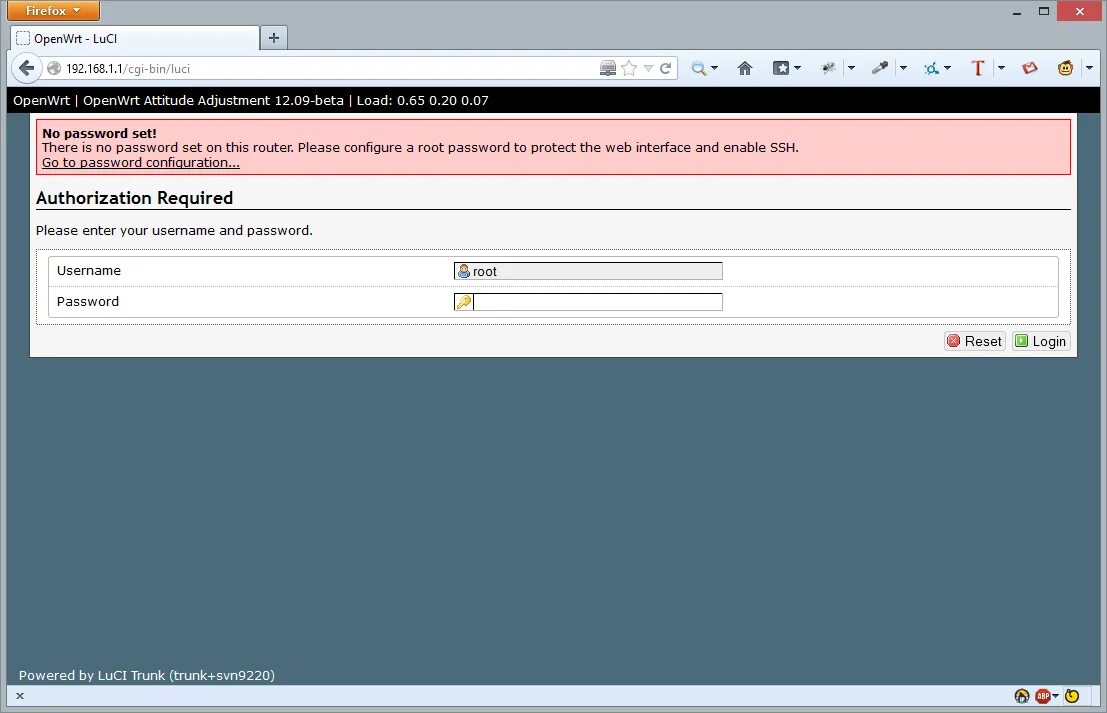The image size is (1107, 713).
Task: Click the yellow clock status bar icon
Action: pos(1072,696)
